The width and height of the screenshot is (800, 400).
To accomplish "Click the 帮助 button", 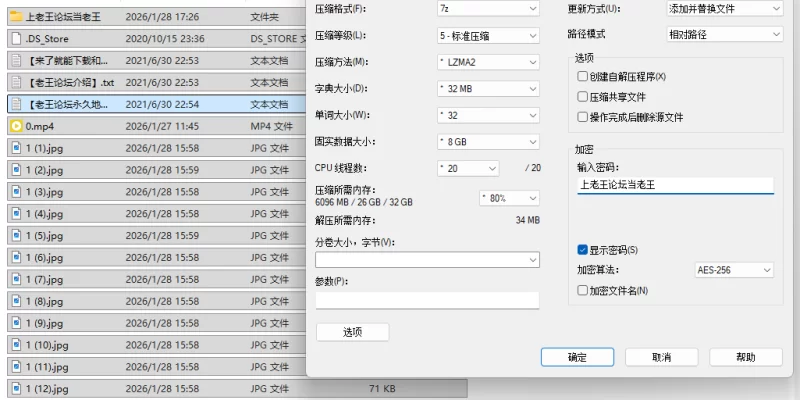I will coord(745,357).
